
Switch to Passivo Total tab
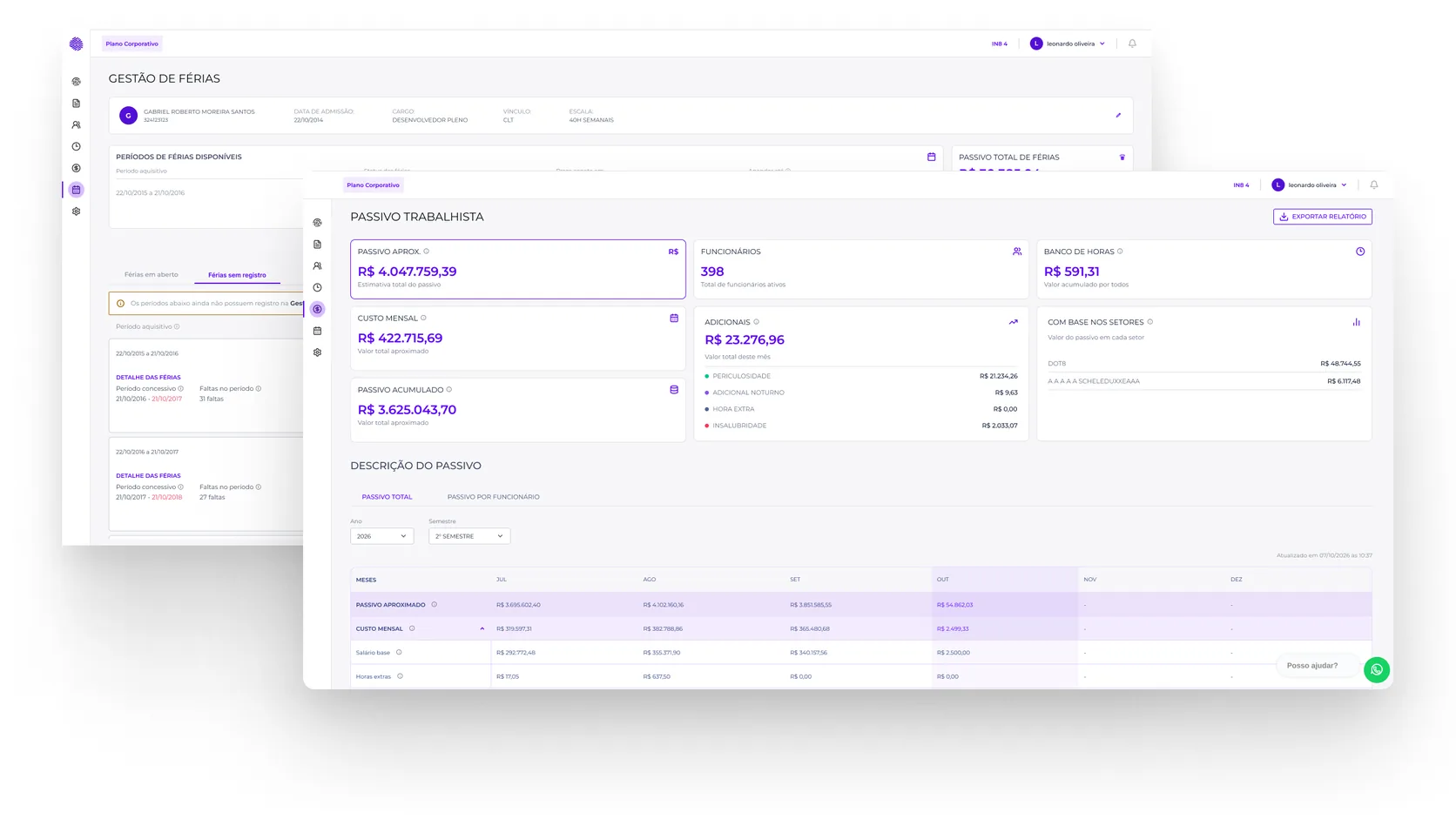pyautogui.click(x=387, y=497)
